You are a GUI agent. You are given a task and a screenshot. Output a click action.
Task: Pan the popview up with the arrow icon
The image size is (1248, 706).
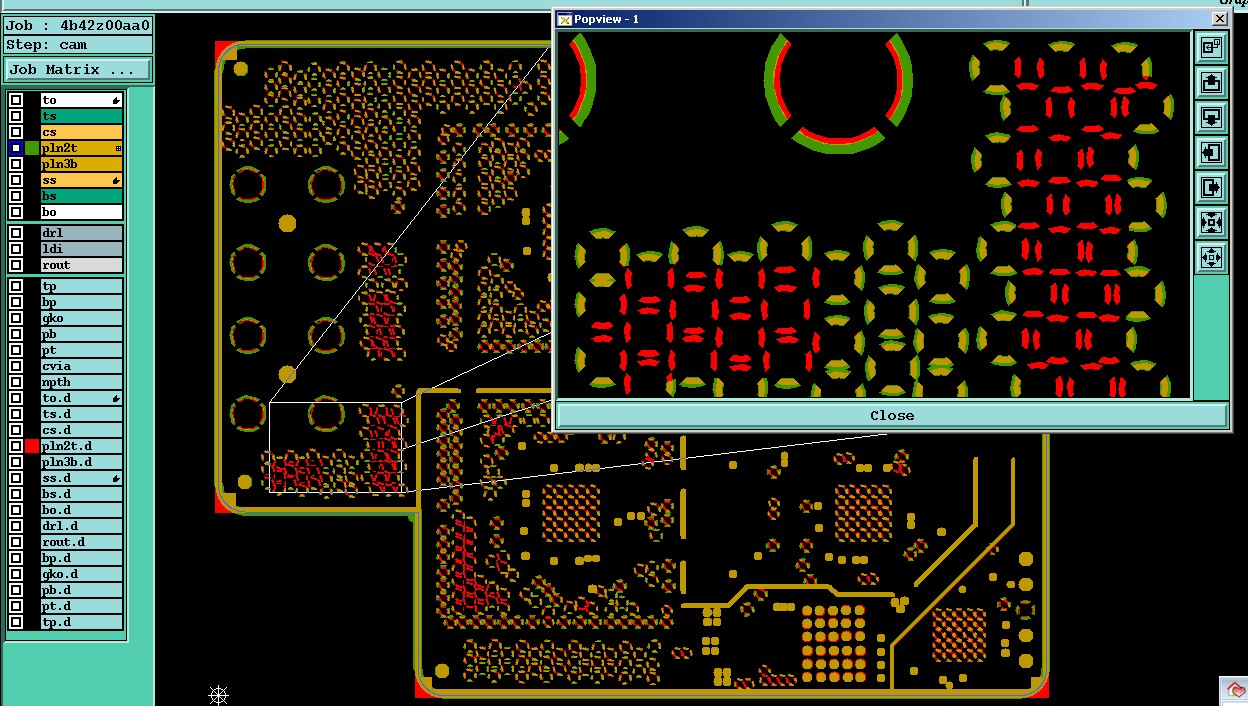point(1211,82)
